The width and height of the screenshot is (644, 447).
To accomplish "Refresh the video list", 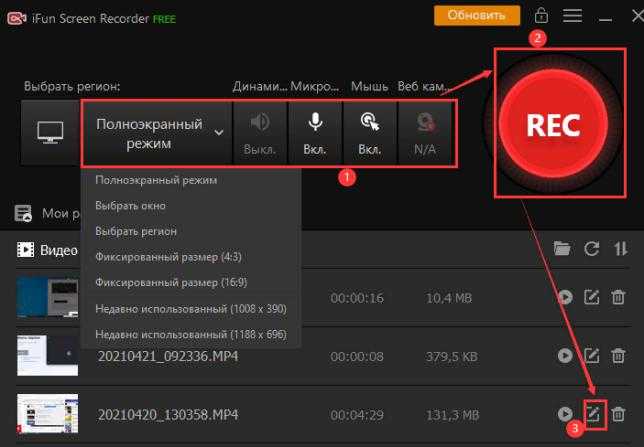I will 591,249.
